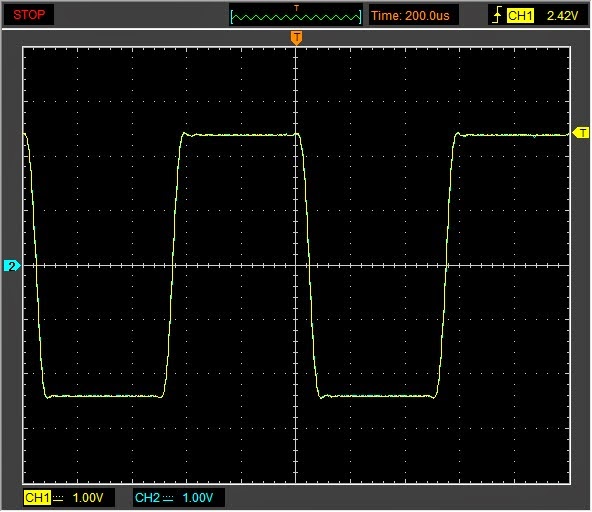Click the overview bar left bracket
This screenshot has height=512, width=592.
pyautogui.click(x=232, y=17)
